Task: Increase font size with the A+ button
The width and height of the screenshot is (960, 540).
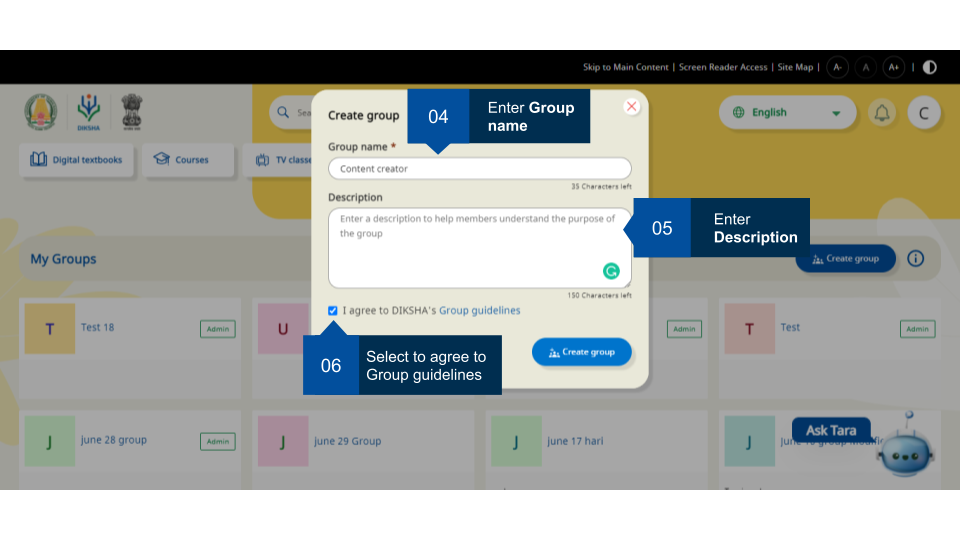Action: coord(894,67)
